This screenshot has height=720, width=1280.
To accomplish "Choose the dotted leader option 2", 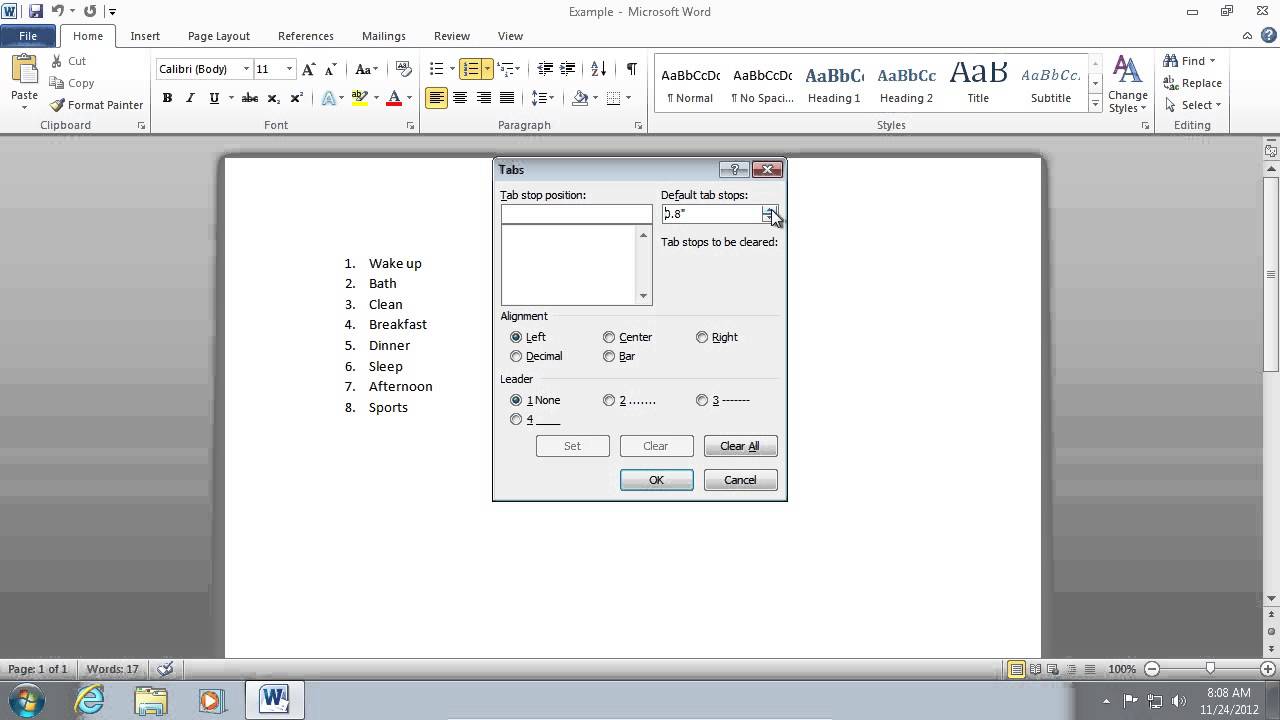I will point(609,400).
